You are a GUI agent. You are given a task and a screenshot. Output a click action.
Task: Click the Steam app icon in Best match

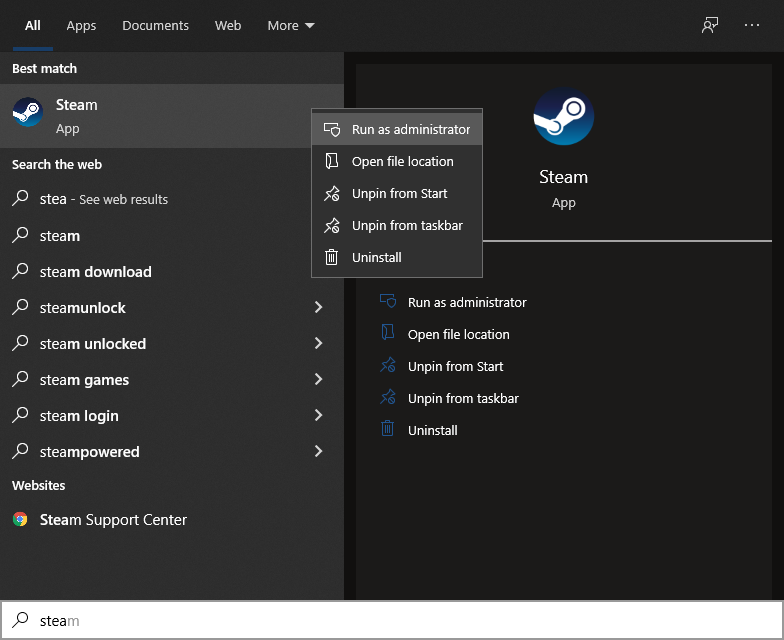[x=28, y=112]
